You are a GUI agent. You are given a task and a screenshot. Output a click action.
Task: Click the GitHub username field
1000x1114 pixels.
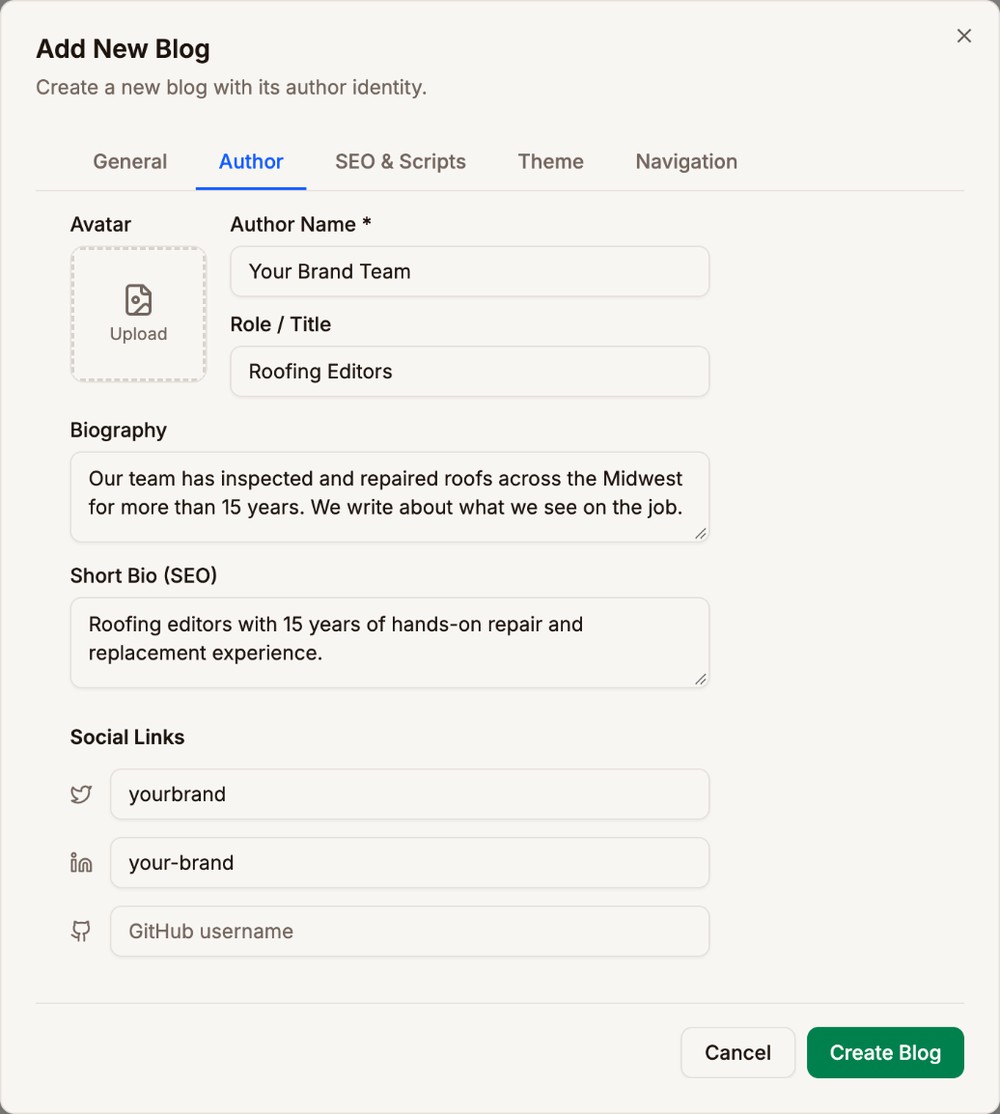point(410,931)
